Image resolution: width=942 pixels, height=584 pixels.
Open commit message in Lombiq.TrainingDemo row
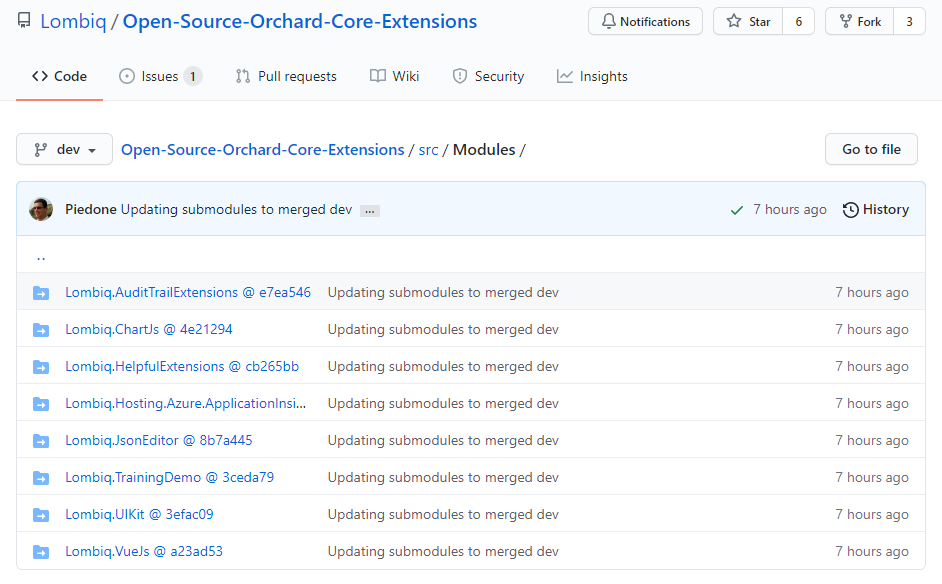443,478
